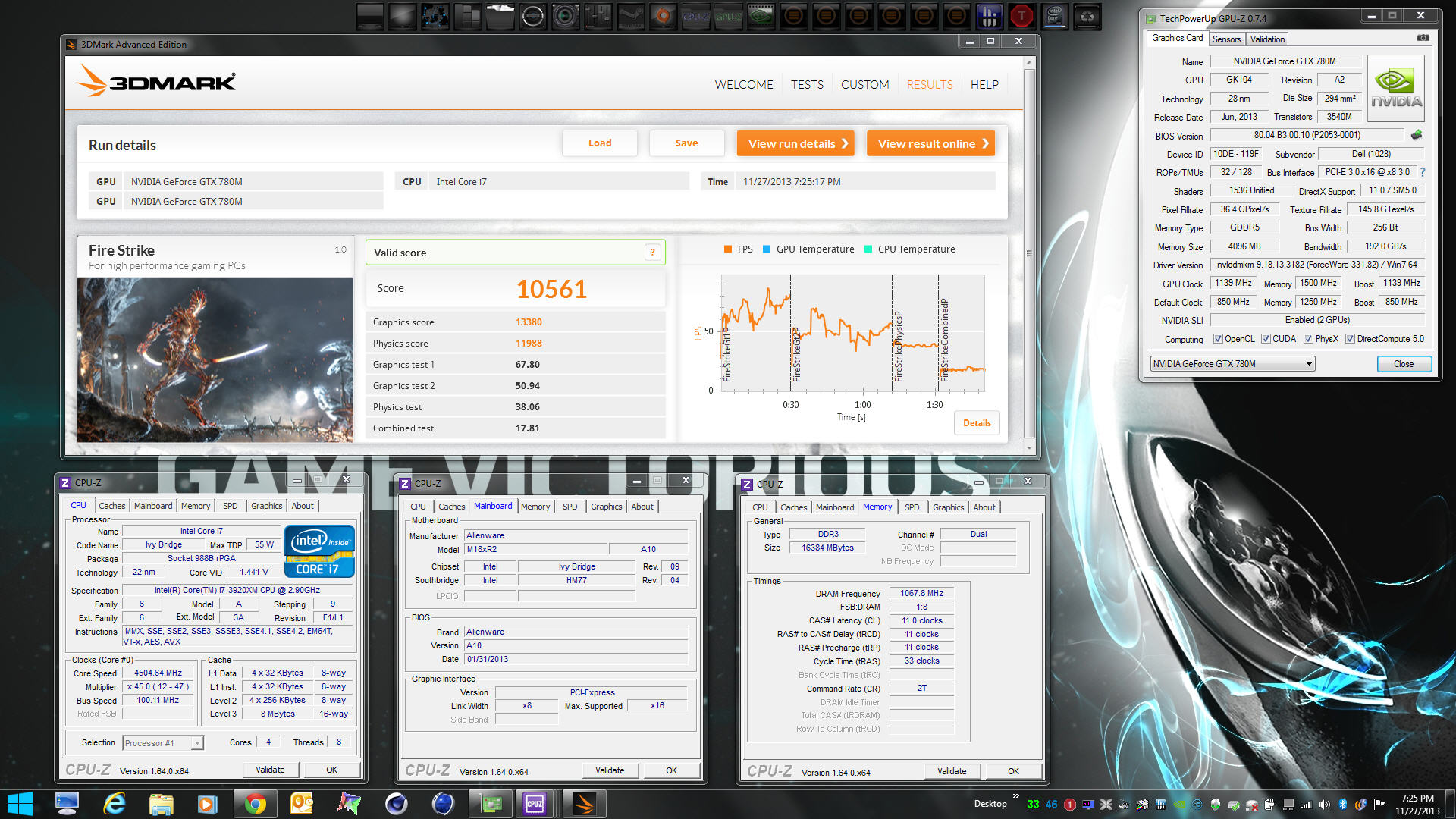Image resolution: width=1456 pixels, height=819 pixels.
Task: Toggle the PhysX checkbox
Action: (x=1308, y=339)
